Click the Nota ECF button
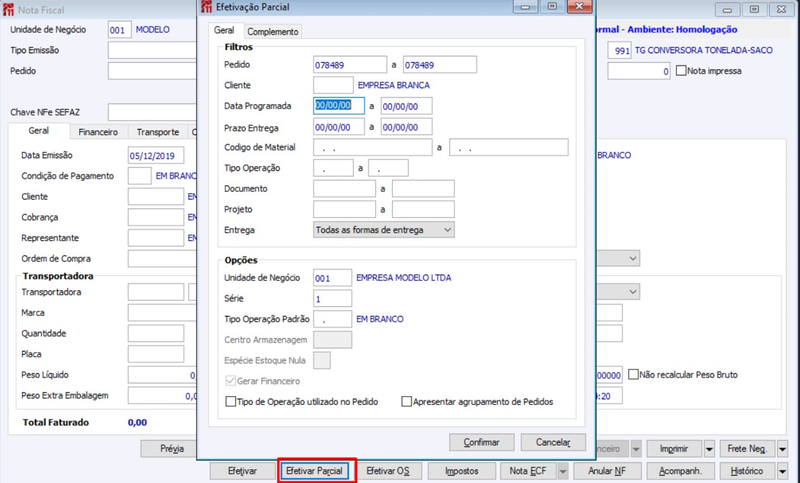The height and width of the screenshot is (483, 800). click(x=528, y=471)
